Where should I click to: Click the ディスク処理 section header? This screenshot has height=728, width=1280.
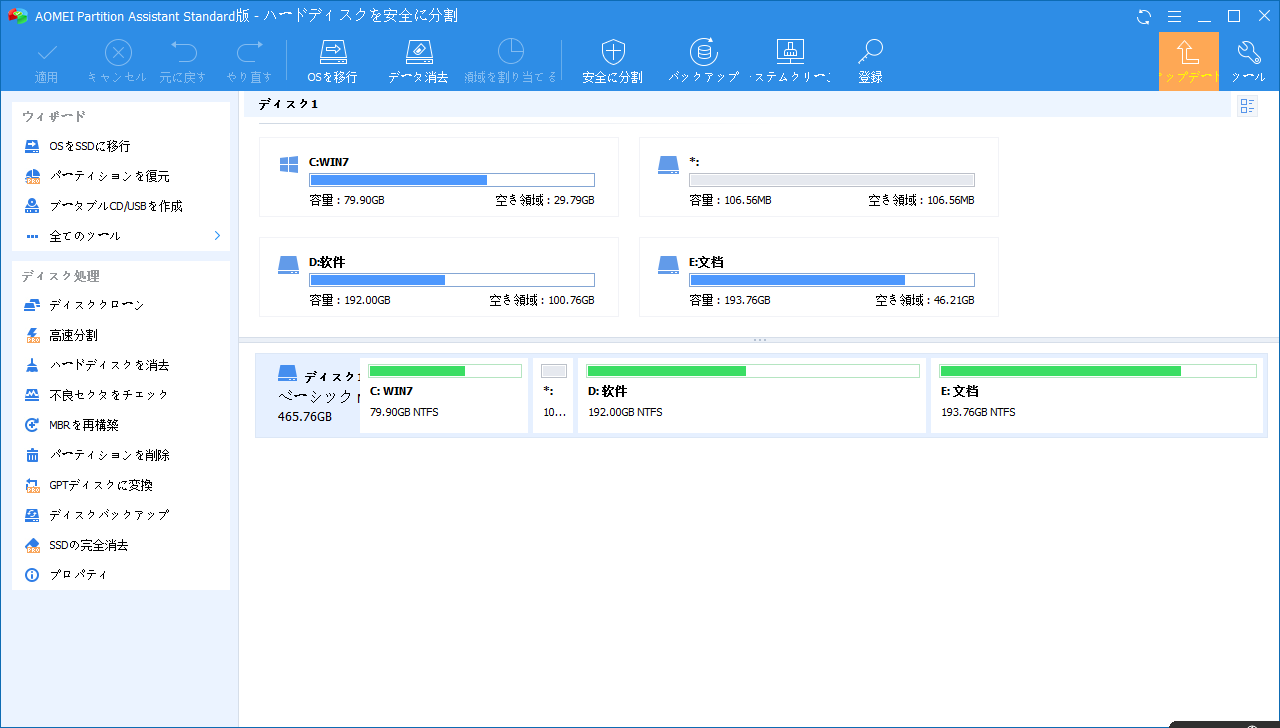click(61, 276)
